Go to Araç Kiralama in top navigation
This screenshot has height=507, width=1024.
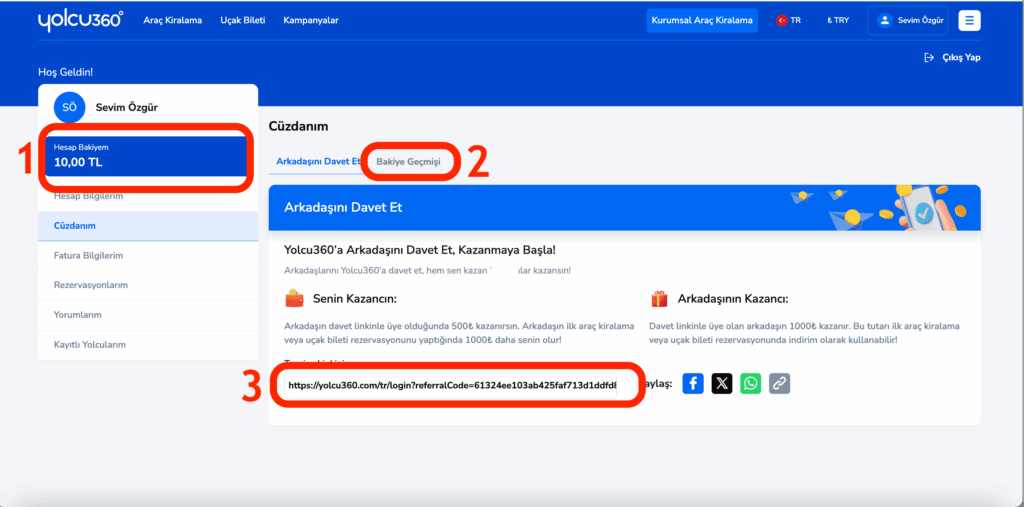pos(172,20)
